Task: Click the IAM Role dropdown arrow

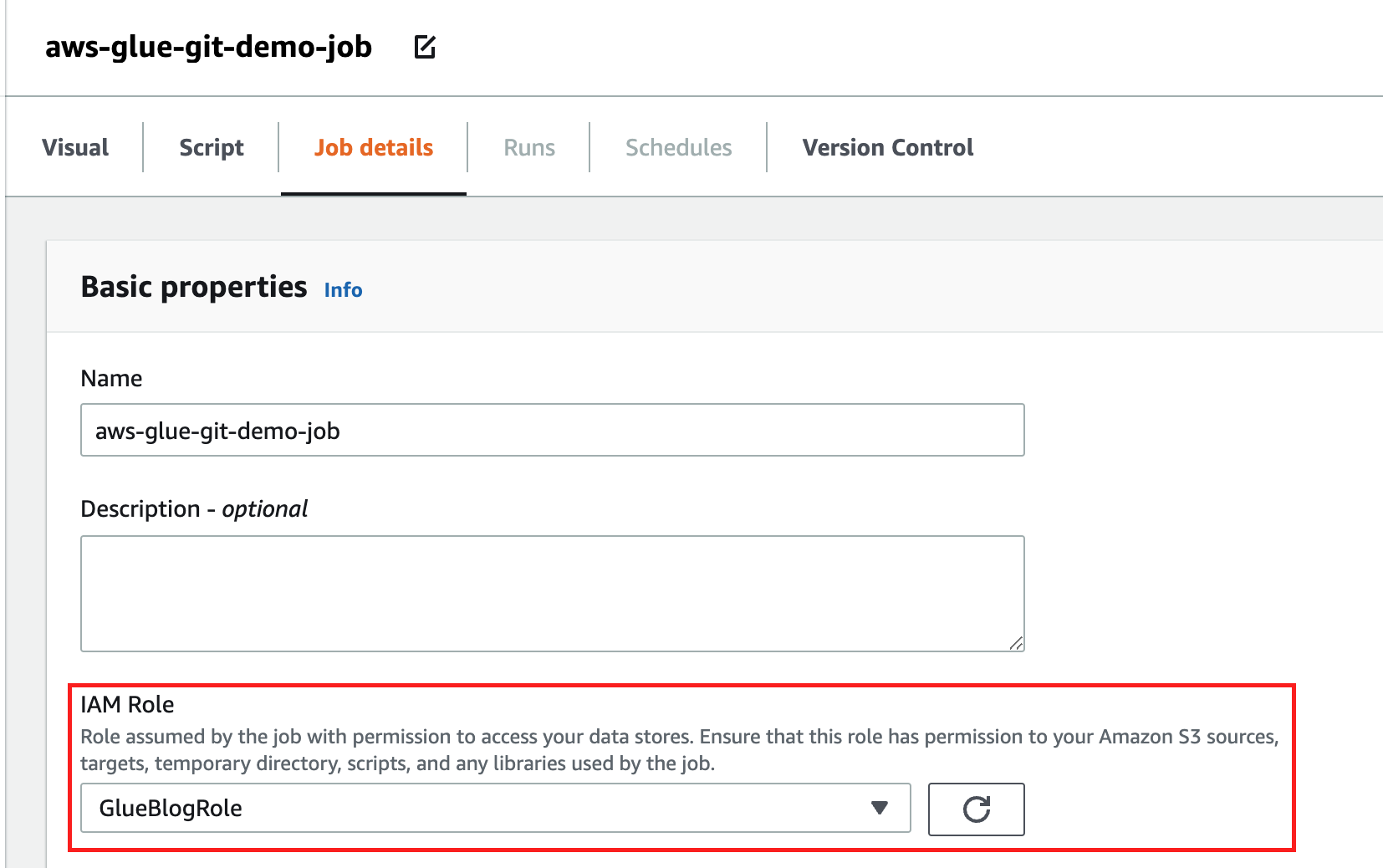Action: (879, 808)
